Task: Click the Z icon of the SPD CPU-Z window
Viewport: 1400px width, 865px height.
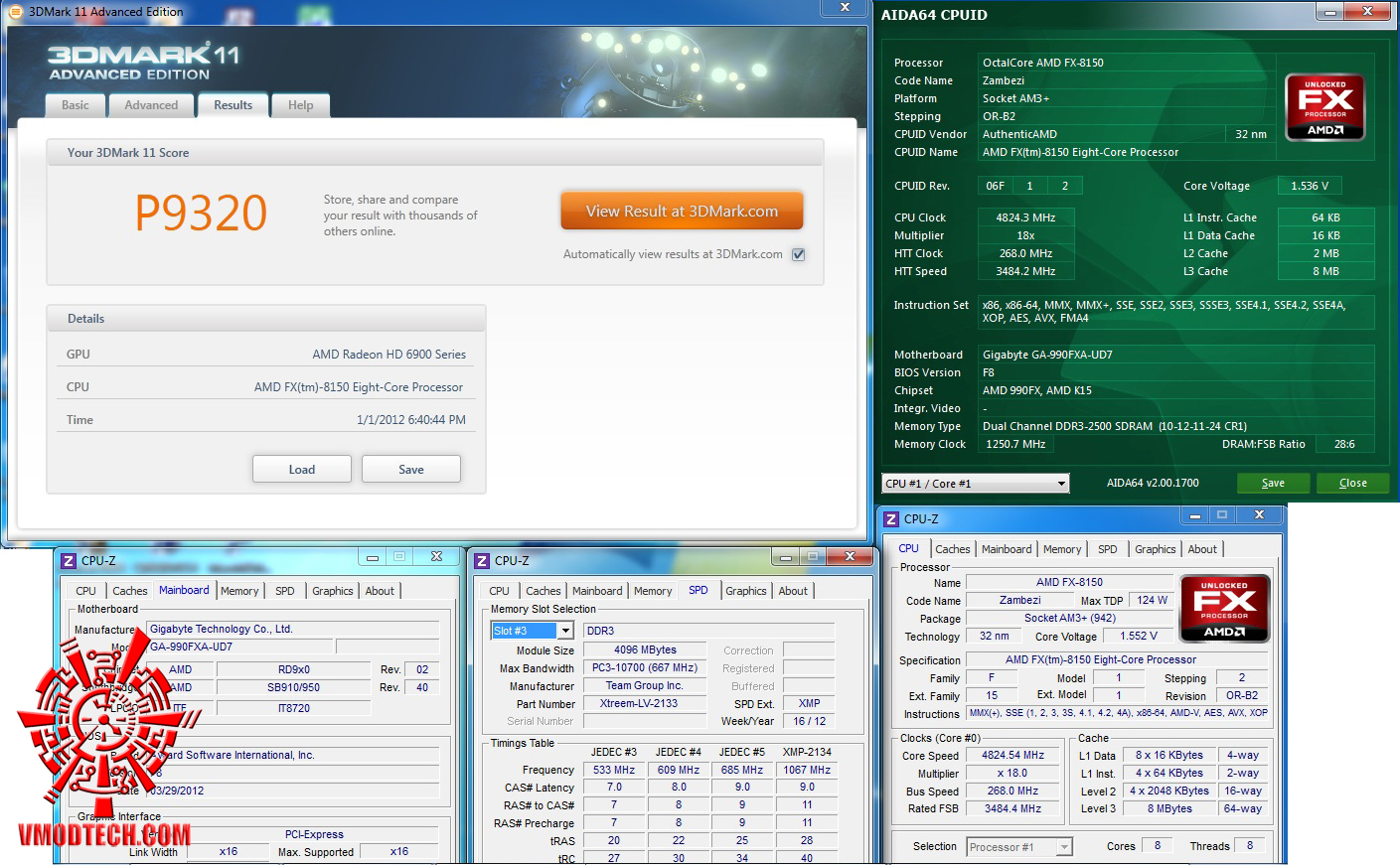Action: pyautogui.click(x=482, y=561)
